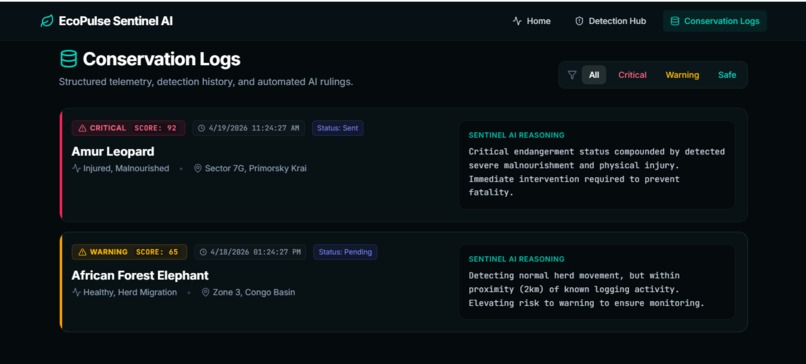Click the 4/19/2026 11:24:27 AM timestamp
This screenshot has width=806, height=364.
[249, 128]
